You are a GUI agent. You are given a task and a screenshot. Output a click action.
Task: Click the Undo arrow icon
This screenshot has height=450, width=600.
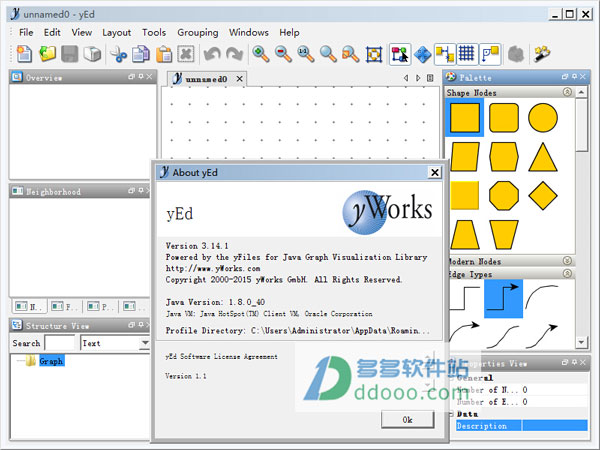click(212, 54)
